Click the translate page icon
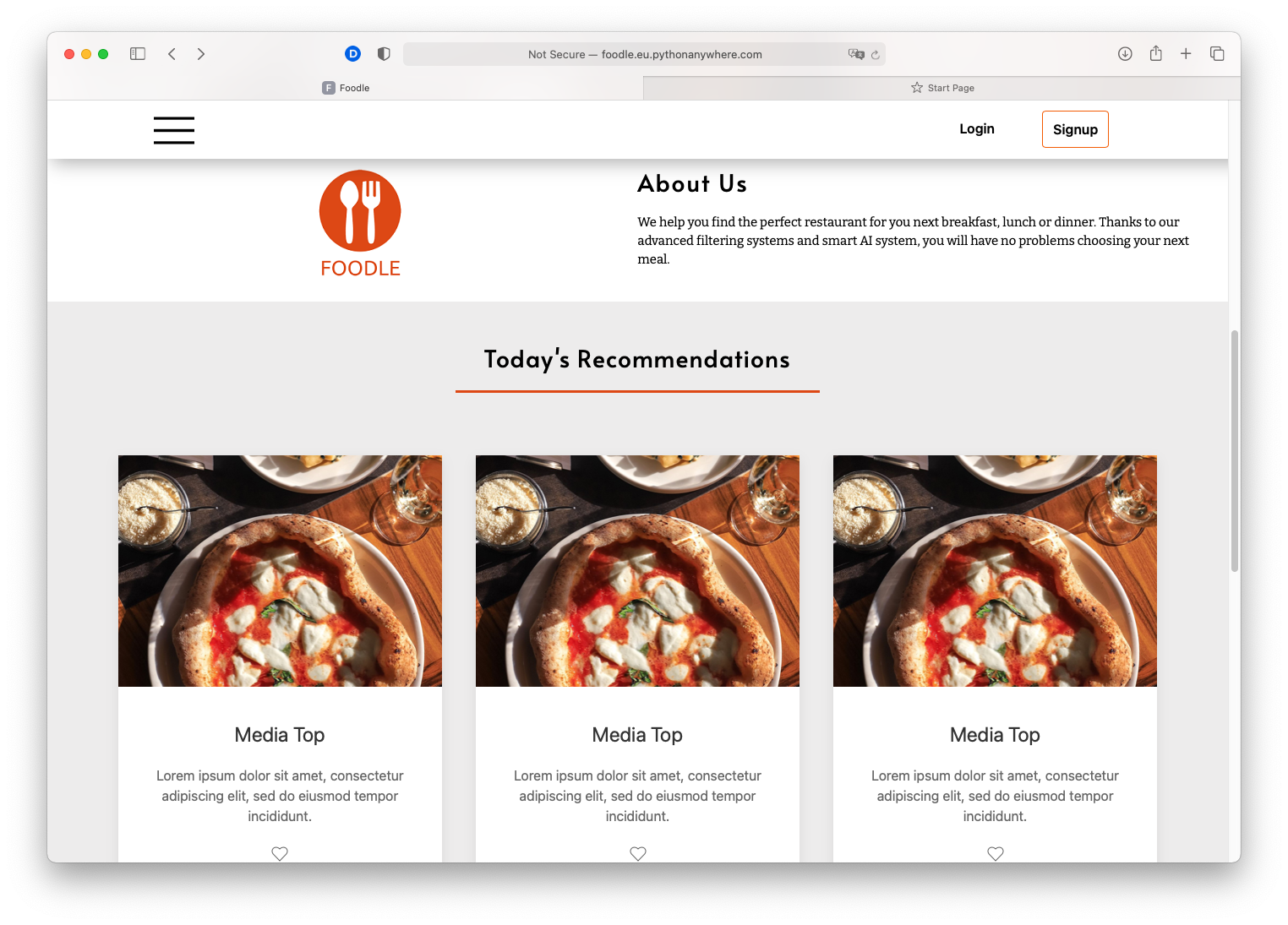1288x925 pixels. tap(856, 54)
